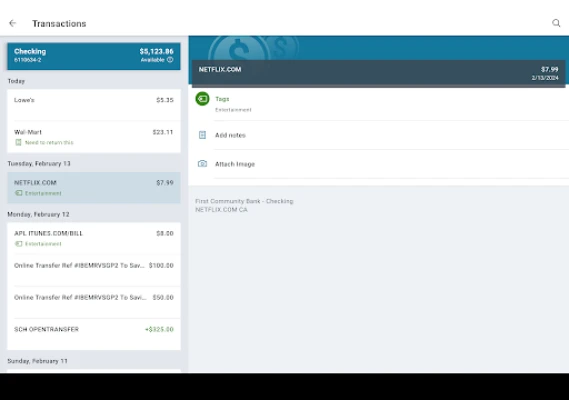Go back using the arrow icon
The height and width of the screenshot is (400, 569).
[x=13, y=23]
